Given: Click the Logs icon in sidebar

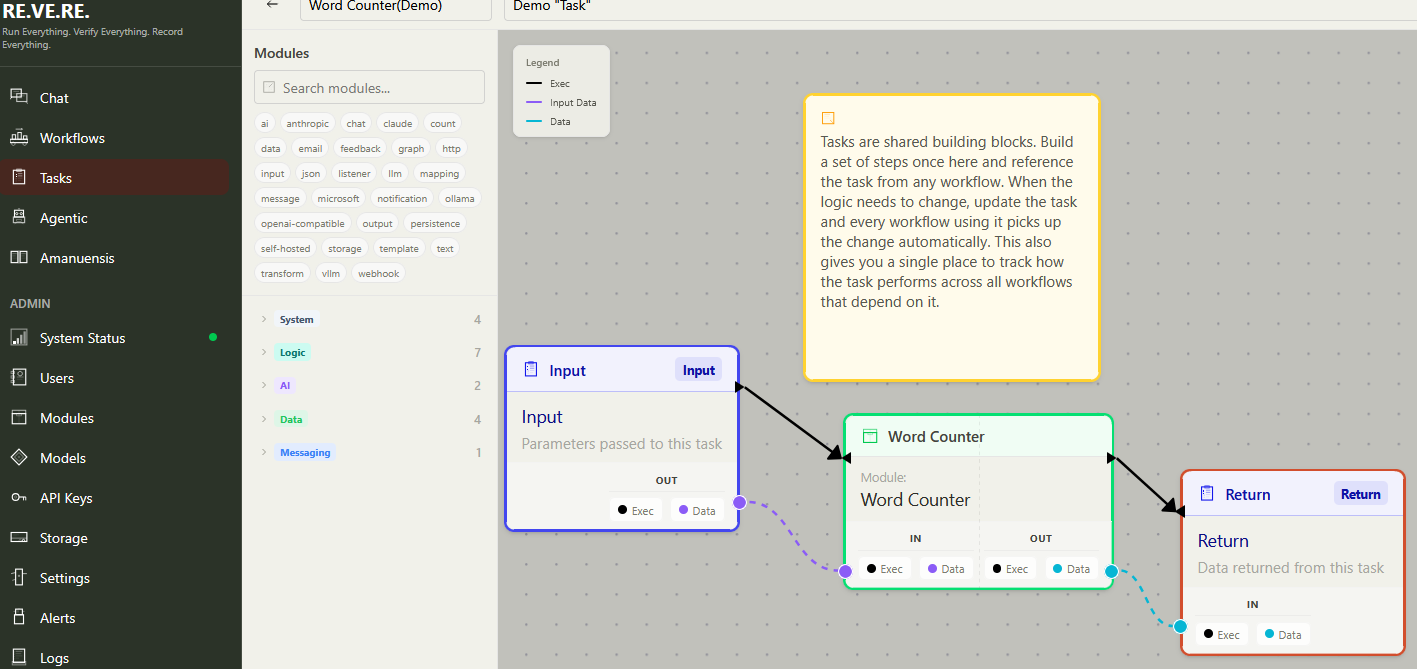Looking at the screenshot, I should pos(19,657).
